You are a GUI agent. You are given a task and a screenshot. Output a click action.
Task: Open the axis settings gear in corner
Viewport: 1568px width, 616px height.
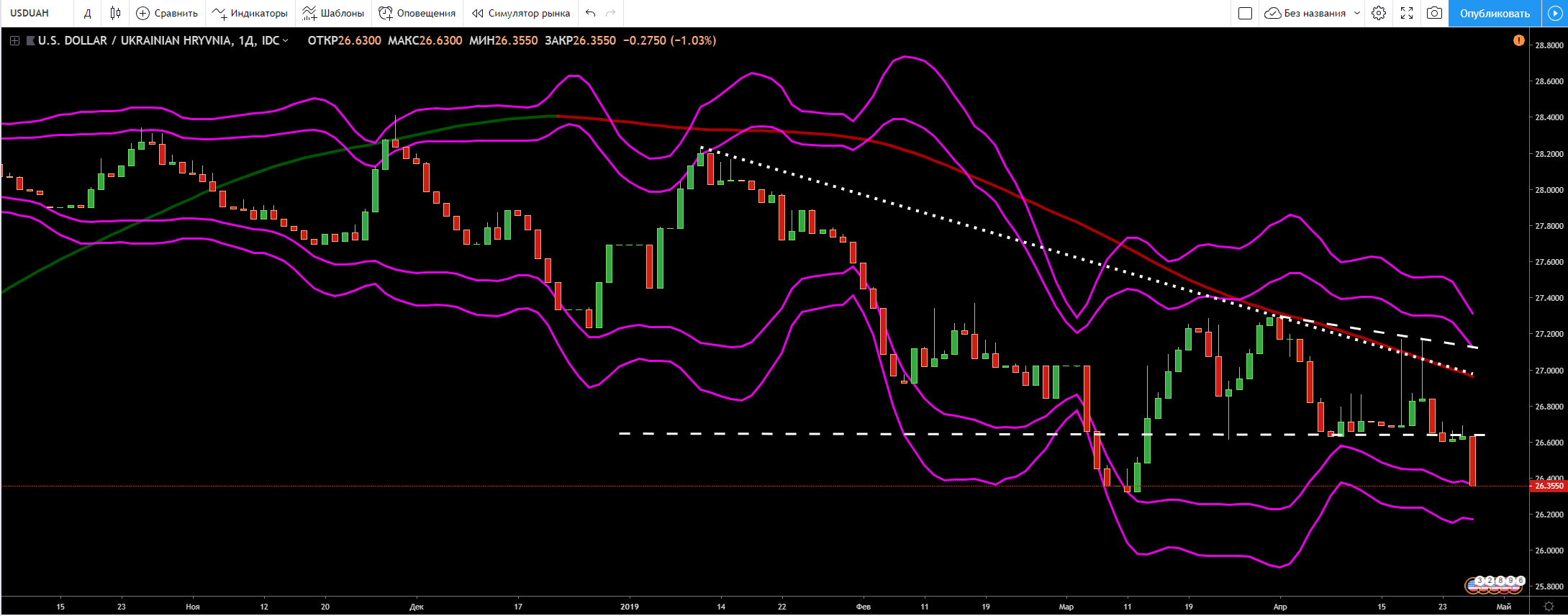1549,607
